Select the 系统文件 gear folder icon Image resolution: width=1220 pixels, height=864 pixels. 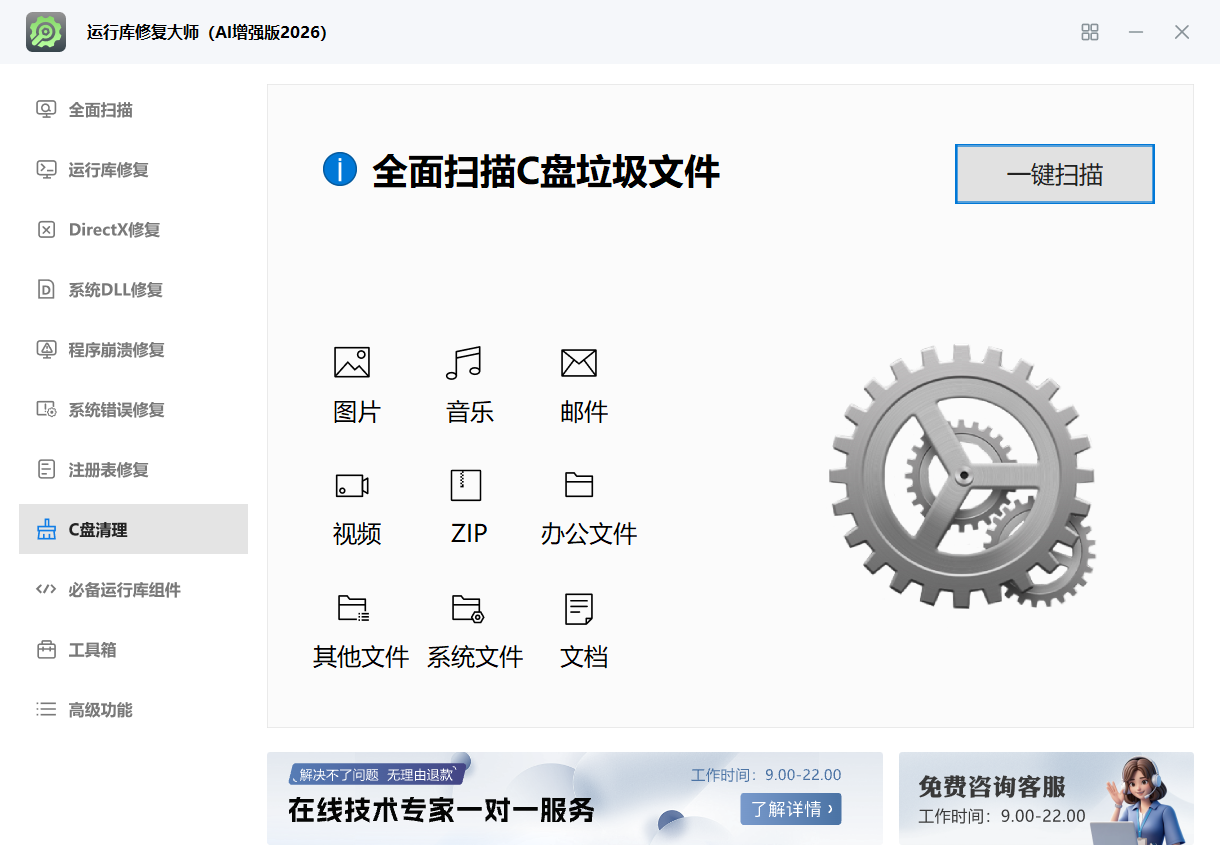click(467, 608)
